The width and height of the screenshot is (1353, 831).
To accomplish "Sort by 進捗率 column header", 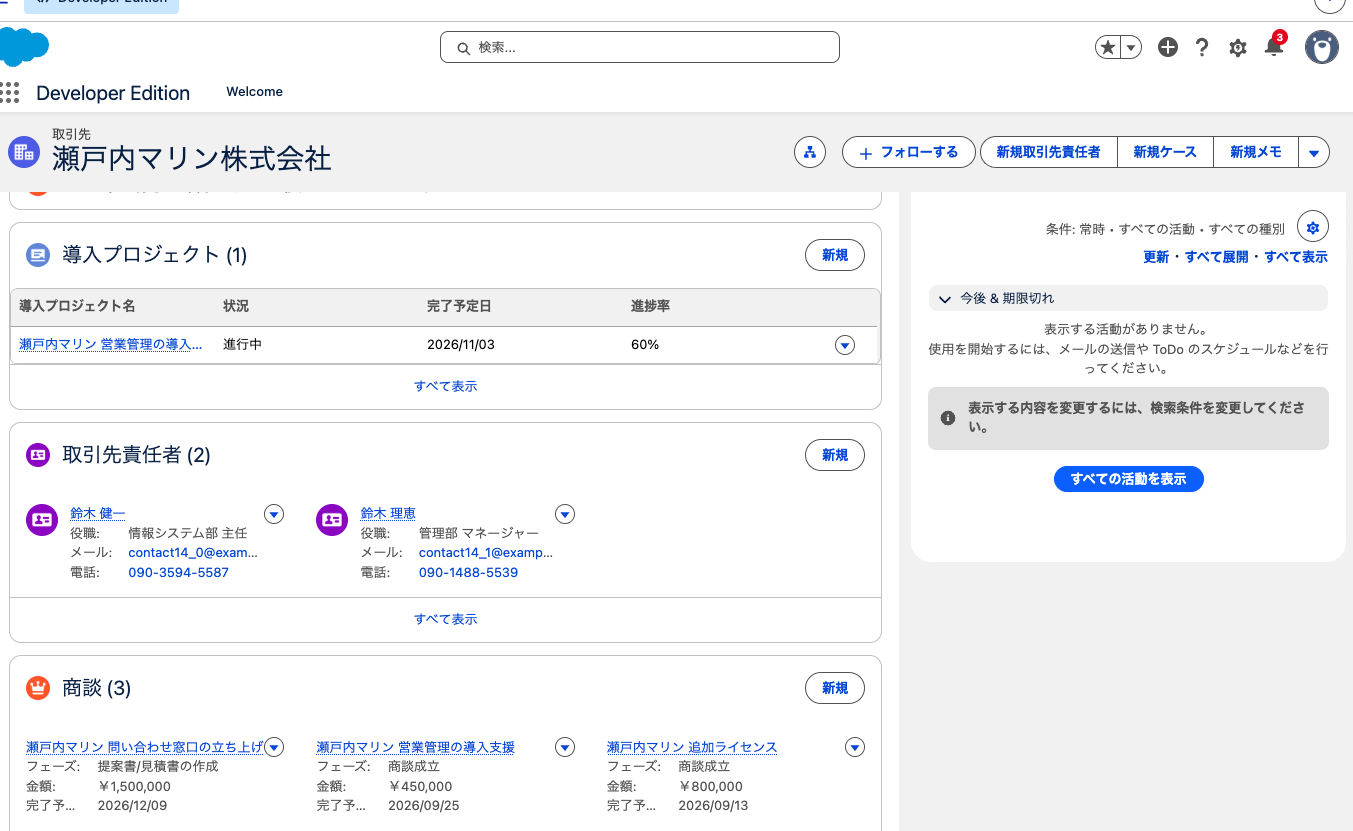I will tap(650, 306).
